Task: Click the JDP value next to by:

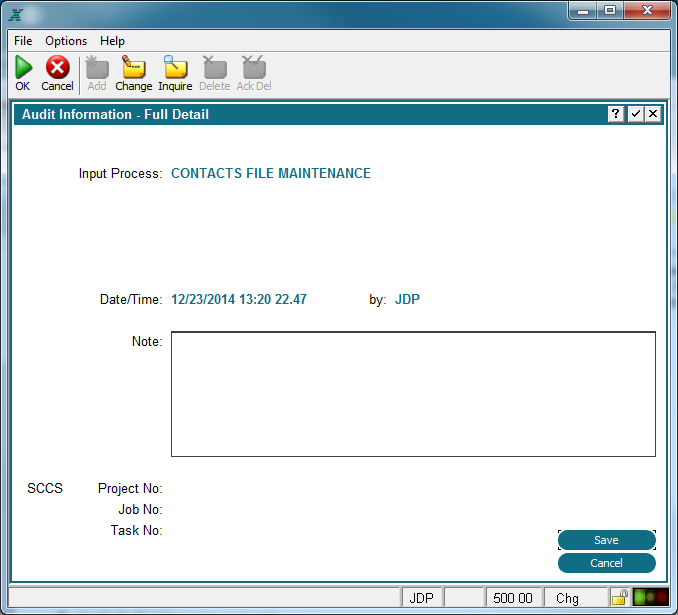Action: click(x=407, y=299)
